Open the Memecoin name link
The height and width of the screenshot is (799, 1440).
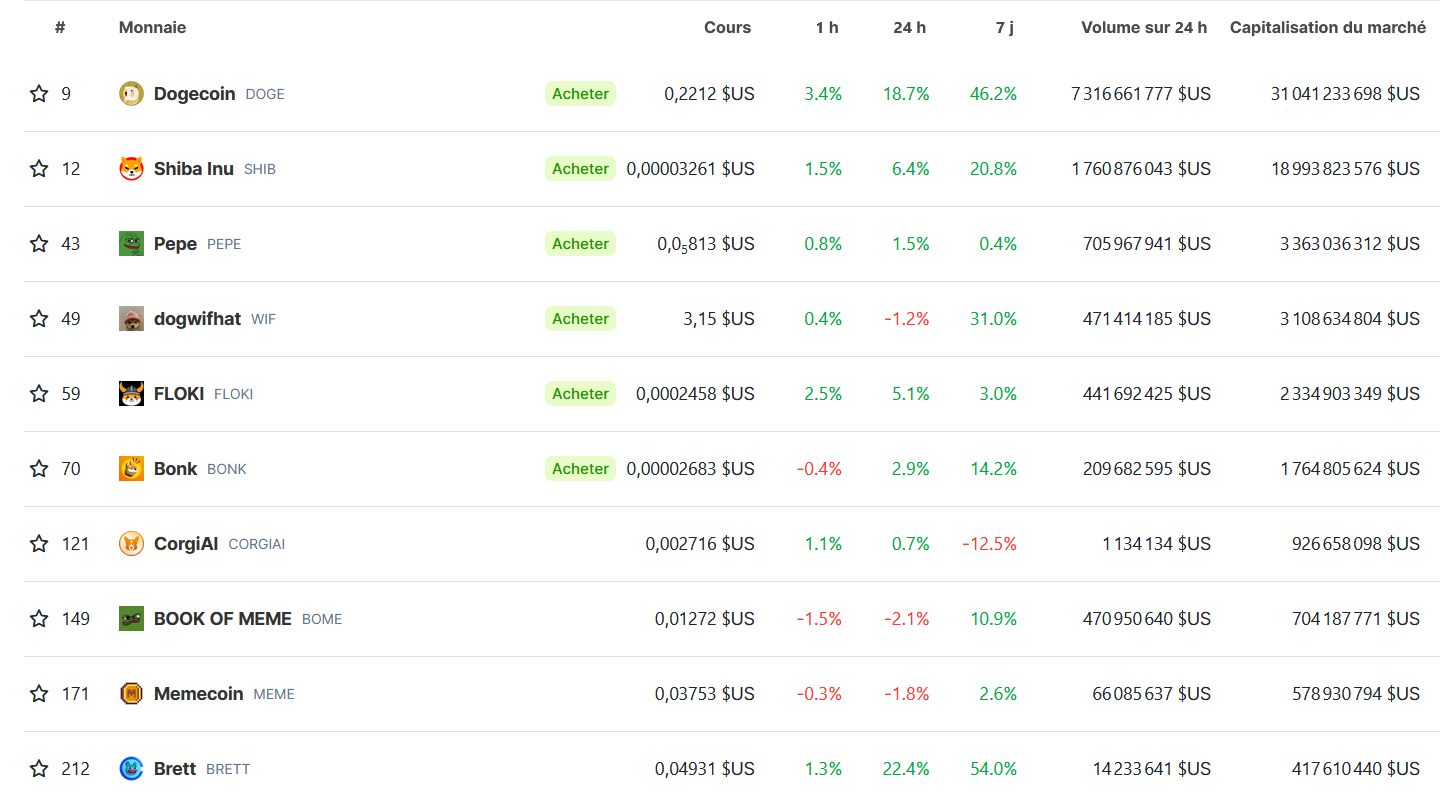click(x=199, y=694)
